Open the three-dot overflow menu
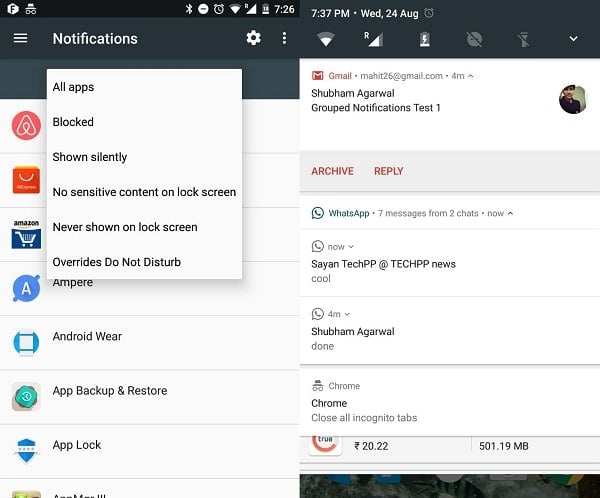 [284, 38]
